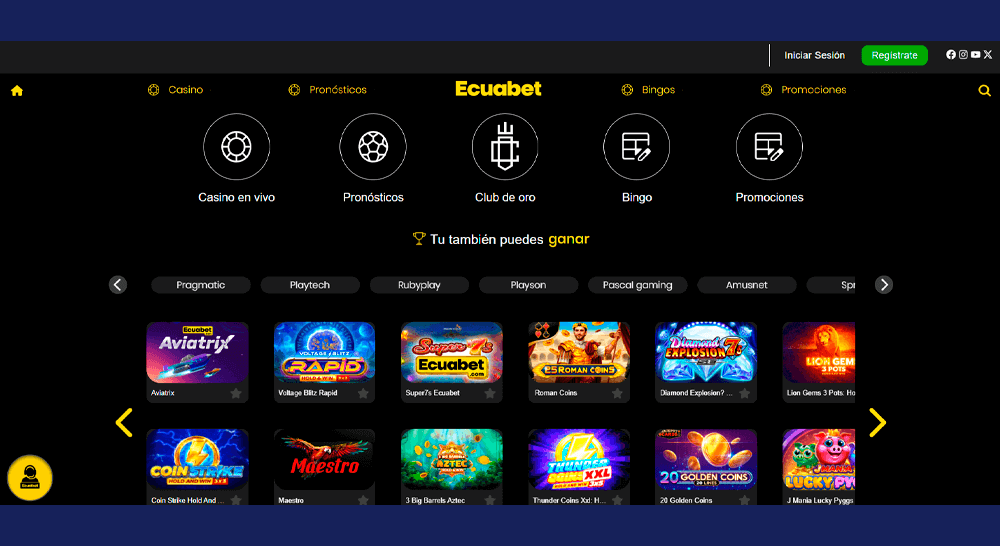Click the yellow home icon
The width and height of the screenshot is (1000, 546).
click(17, 91)
